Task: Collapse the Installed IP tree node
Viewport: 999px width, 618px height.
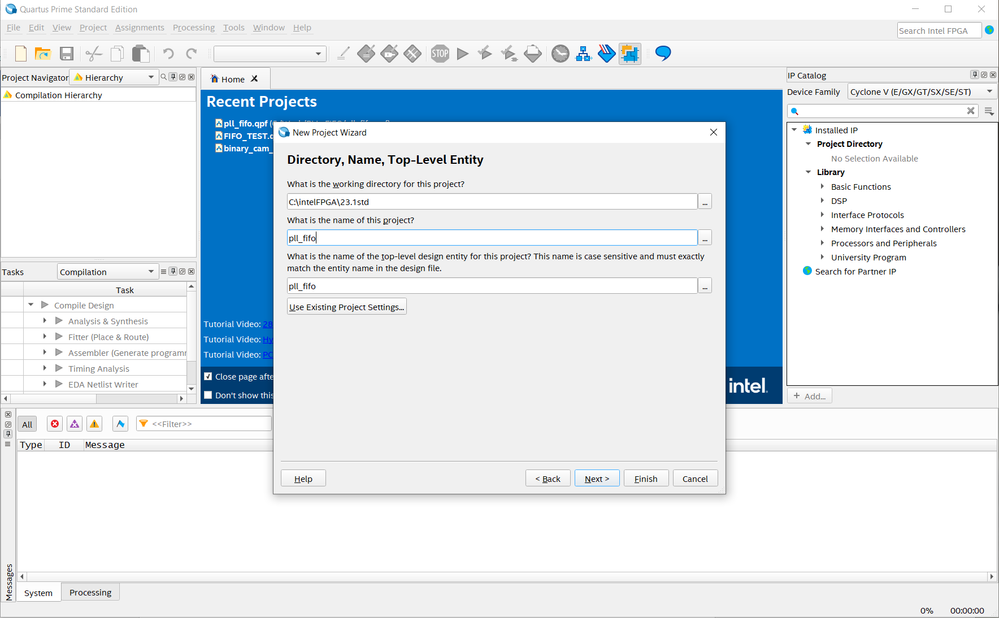Action: 794,130
